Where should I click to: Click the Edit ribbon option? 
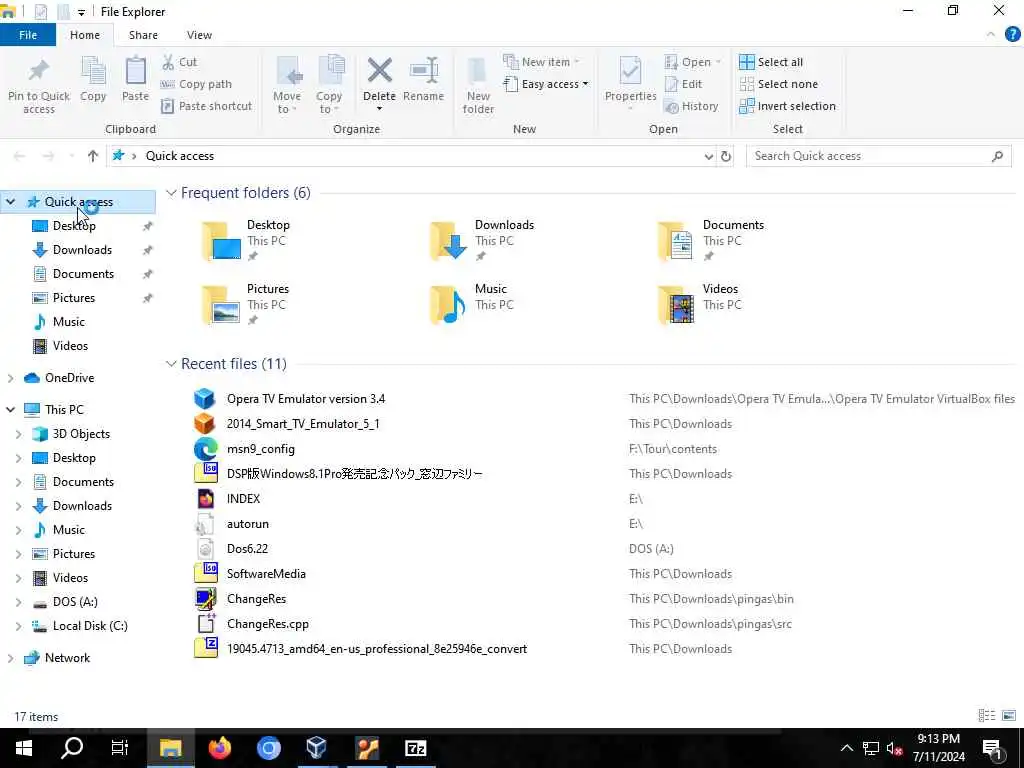pos(683,84)
